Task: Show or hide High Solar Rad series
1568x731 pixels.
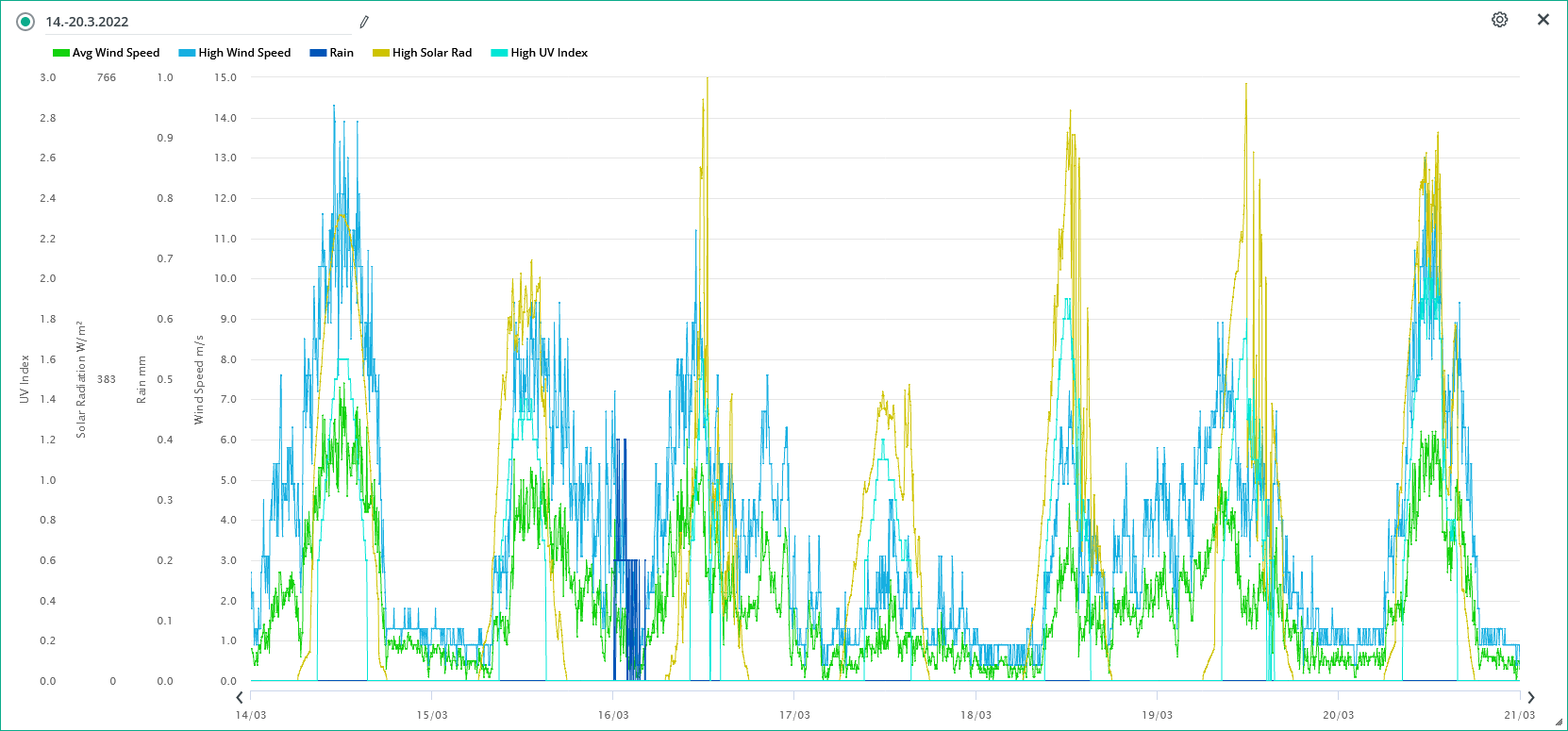Action: click(x=432, y=53)
